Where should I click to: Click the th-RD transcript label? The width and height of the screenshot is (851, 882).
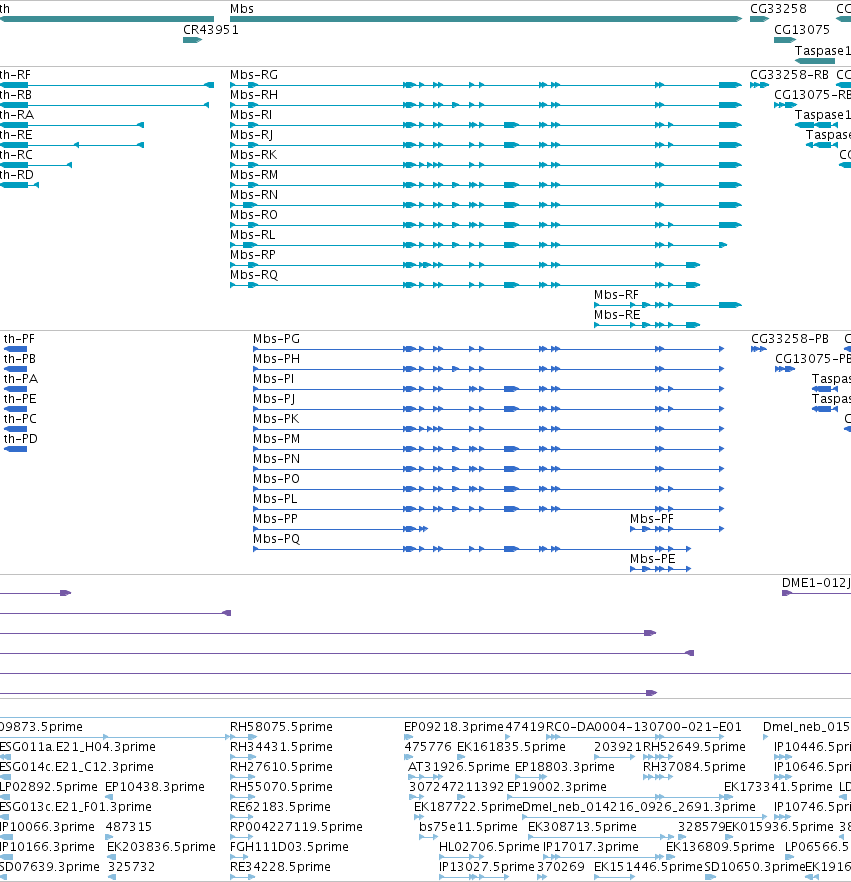pos(17,175)
